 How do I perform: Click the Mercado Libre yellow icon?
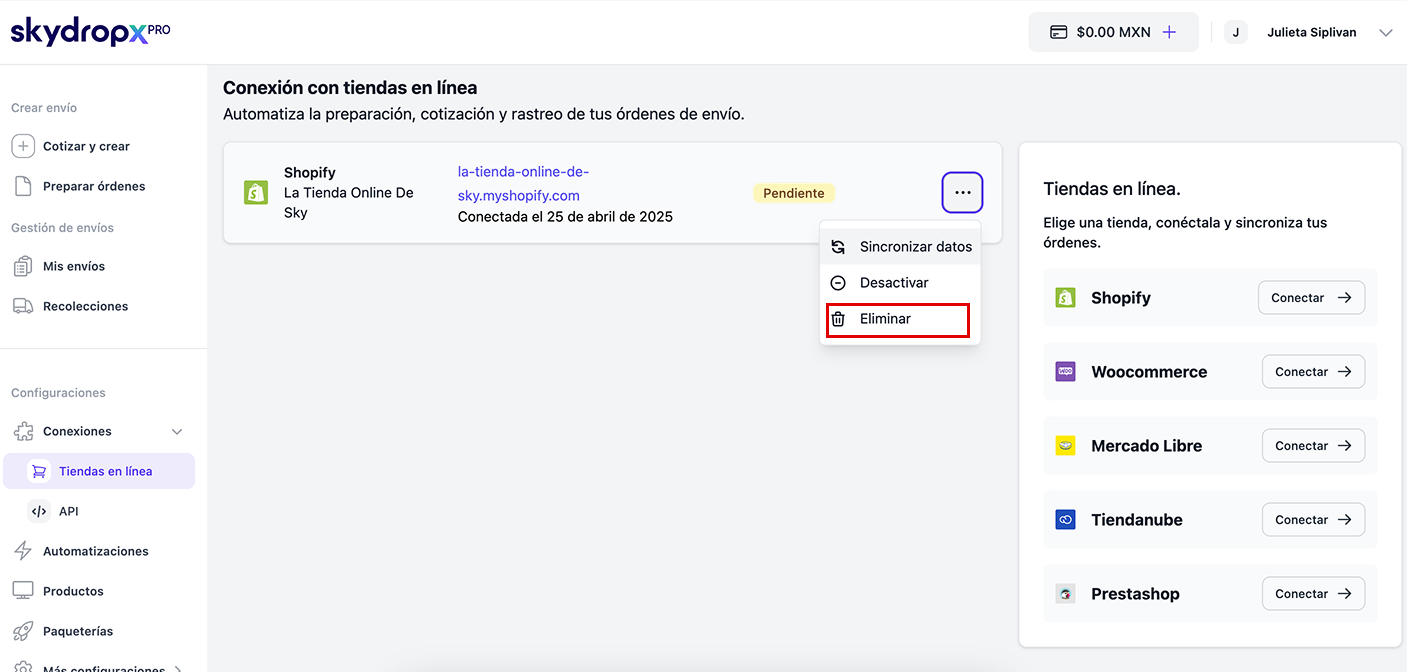click(1065, 446)
